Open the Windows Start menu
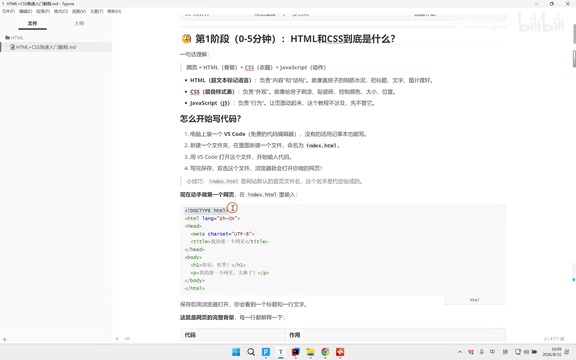Image resolution: width=576 pixels, height=360 pixels. click(x=236, y=352)
